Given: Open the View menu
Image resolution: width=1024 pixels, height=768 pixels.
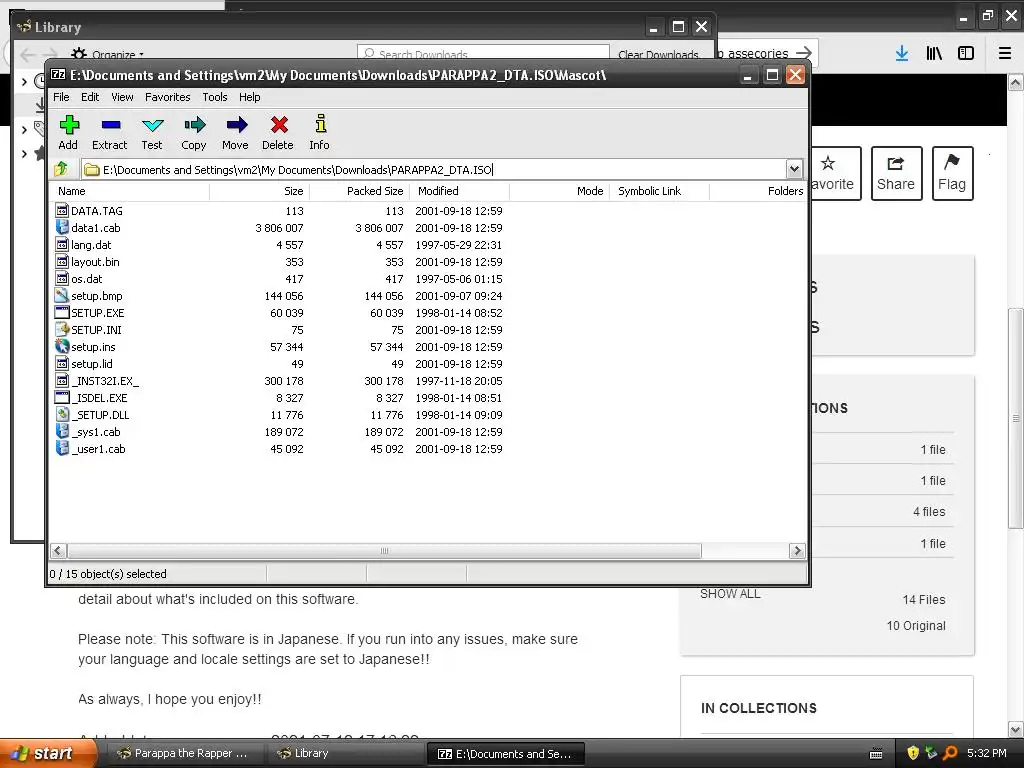Looking at the screenshot, I should (122, 97).
